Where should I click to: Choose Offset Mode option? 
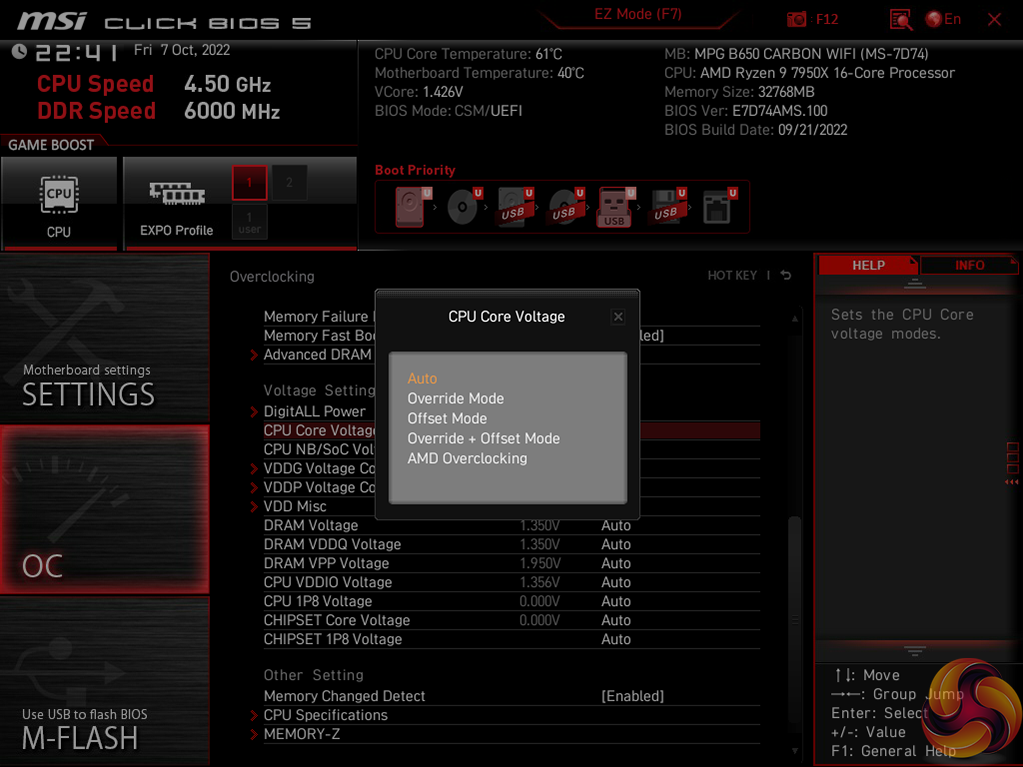click(447, 419)
